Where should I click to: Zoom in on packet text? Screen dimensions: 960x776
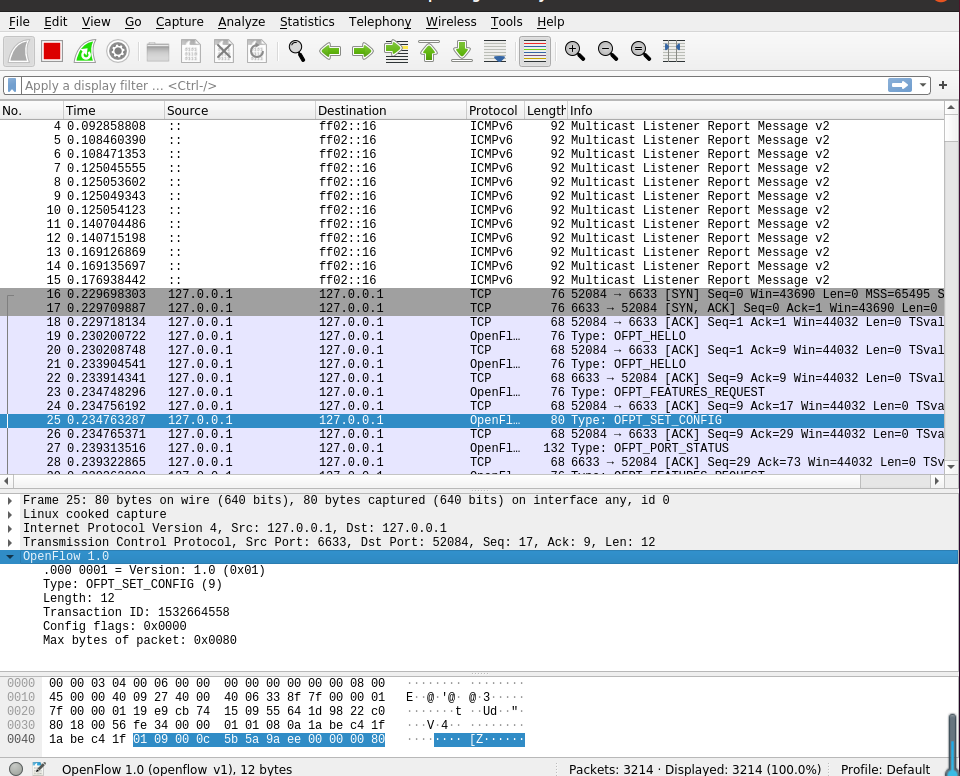[574, 51]
